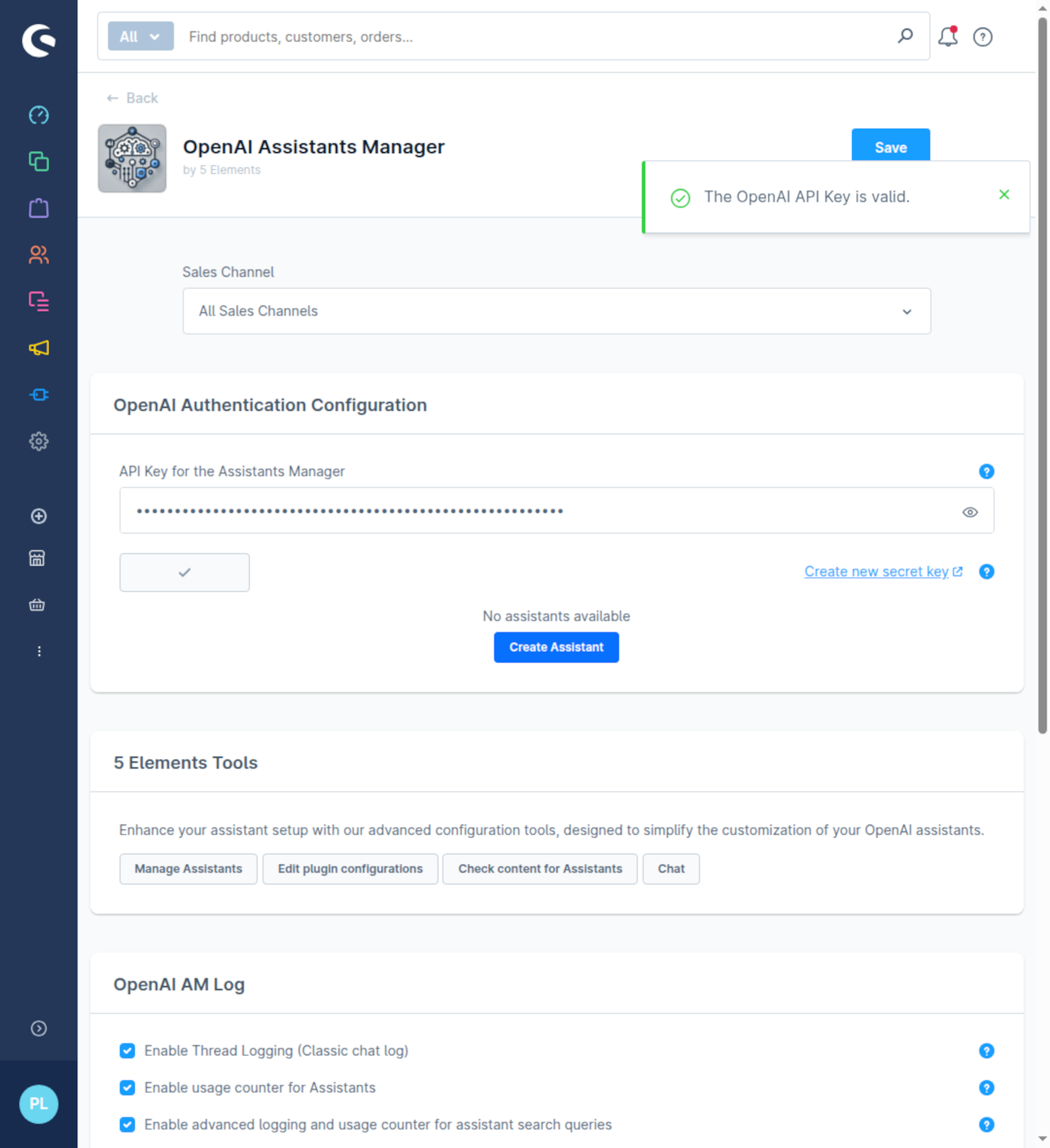
Task: Open the Orders shopping bag icon
Action: [x=39, y=208]
